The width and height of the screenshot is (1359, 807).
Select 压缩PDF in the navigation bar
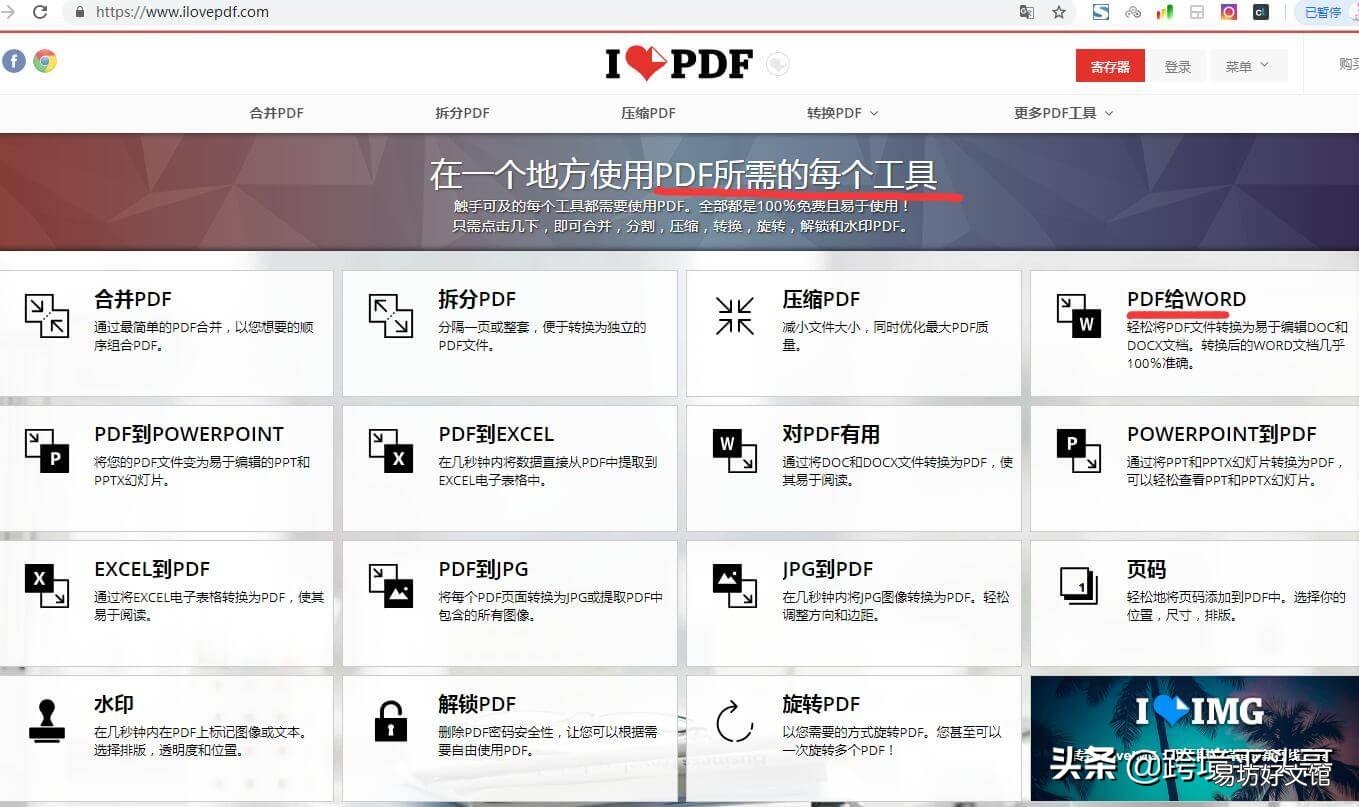coord(648,113)
